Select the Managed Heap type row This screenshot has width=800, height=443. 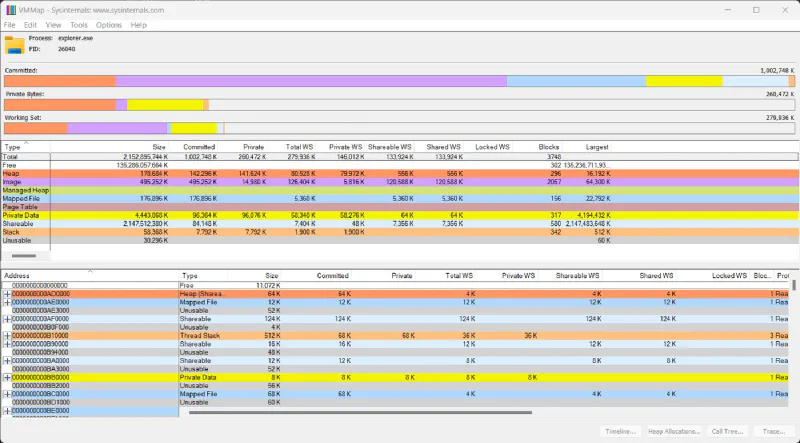399,190
